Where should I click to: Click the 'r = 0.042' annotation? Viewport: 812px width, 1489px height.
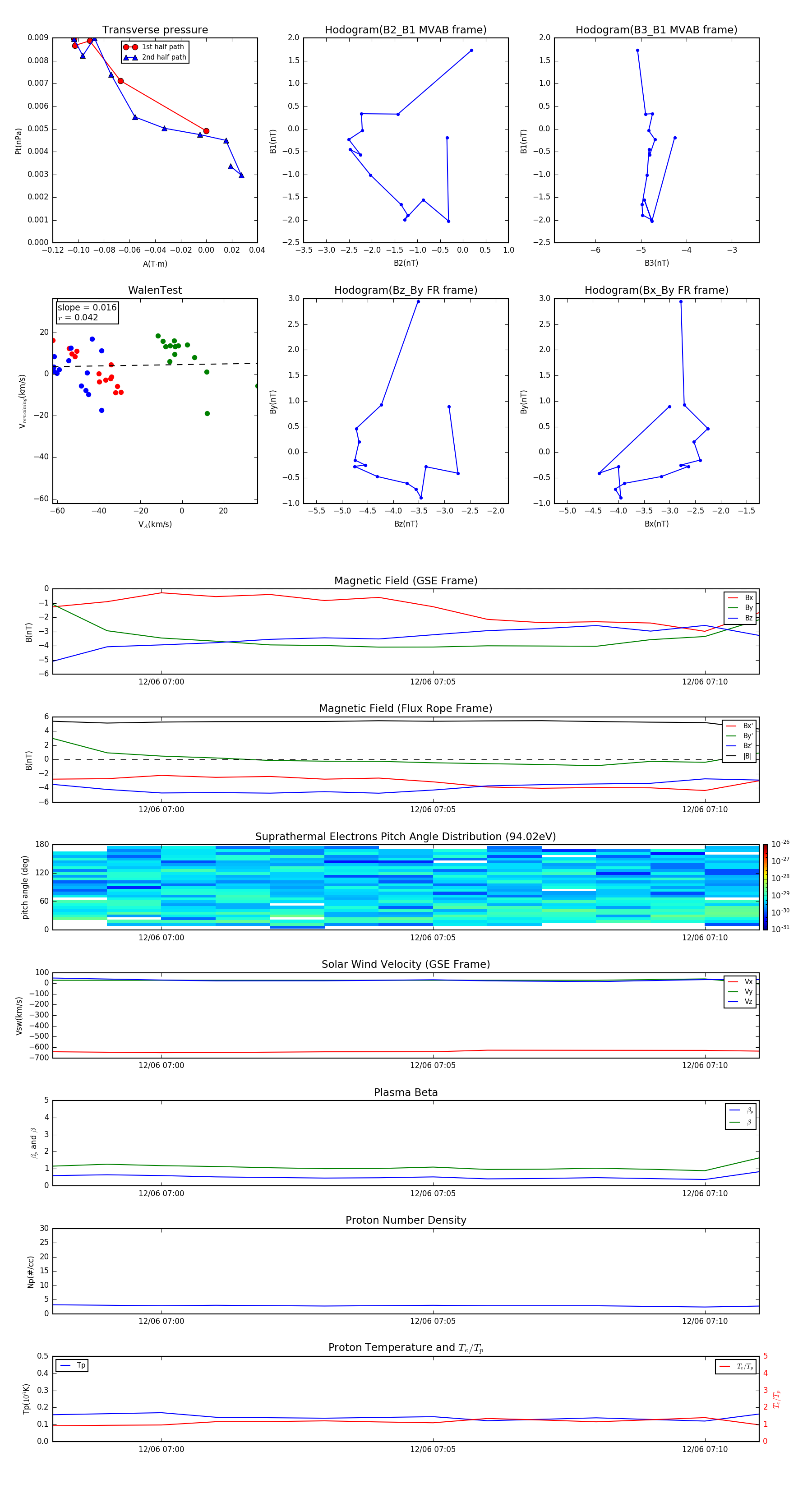point(78,317)
